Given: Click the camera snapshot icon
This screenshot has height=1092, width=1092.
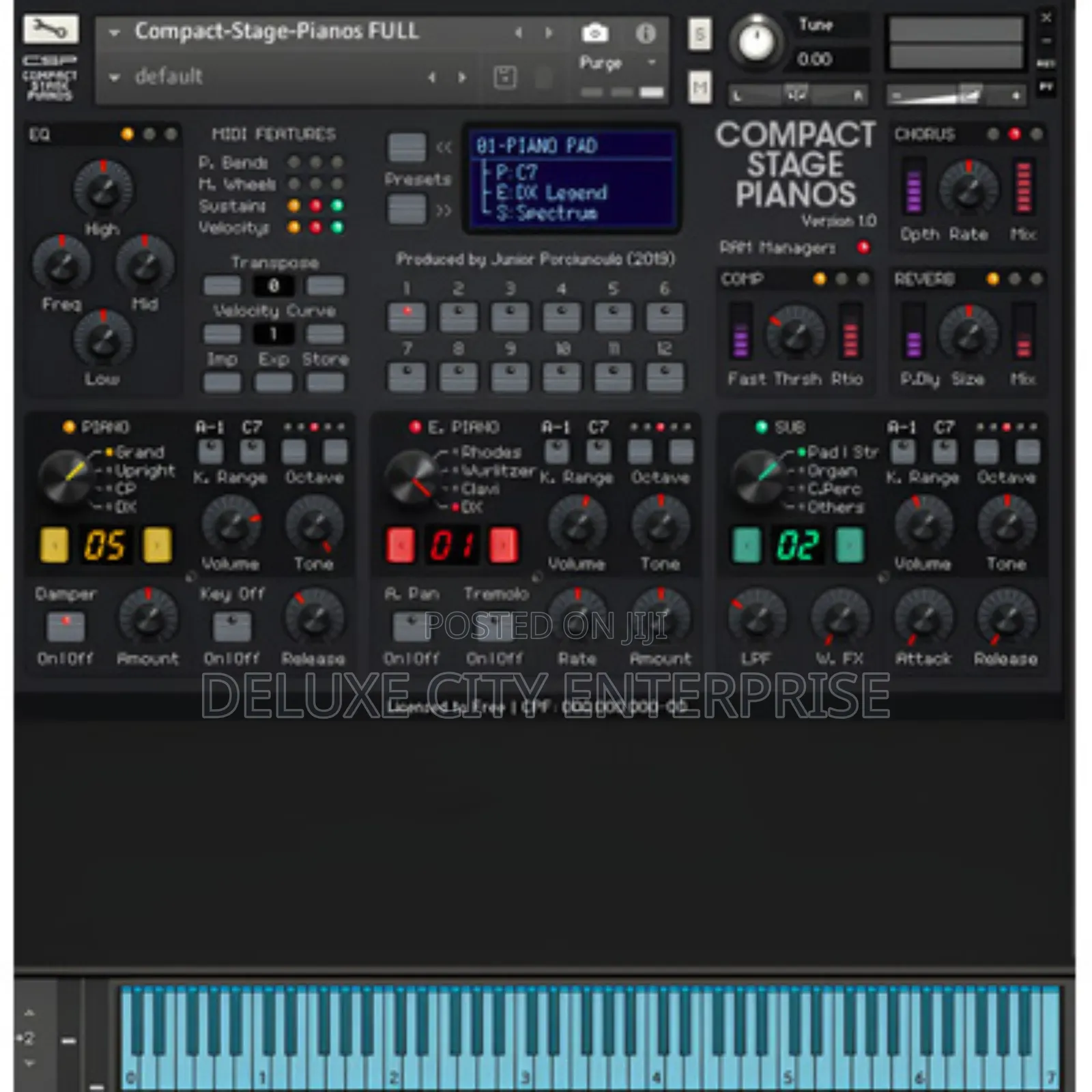Looking at the screenshot, I should (x=594, y=32).
